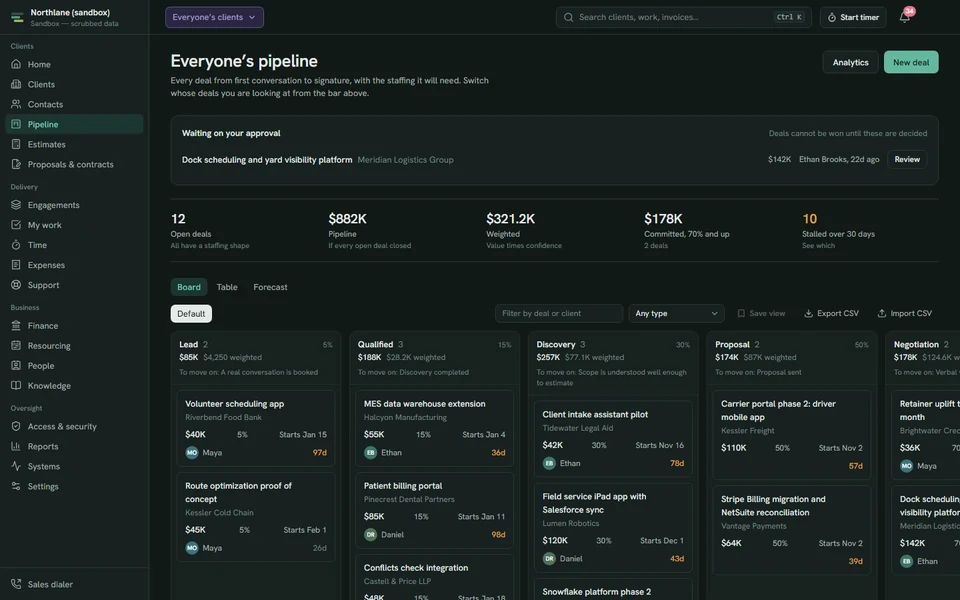
Task: Open Contacts via its people icon
Action: coord(16,104)
